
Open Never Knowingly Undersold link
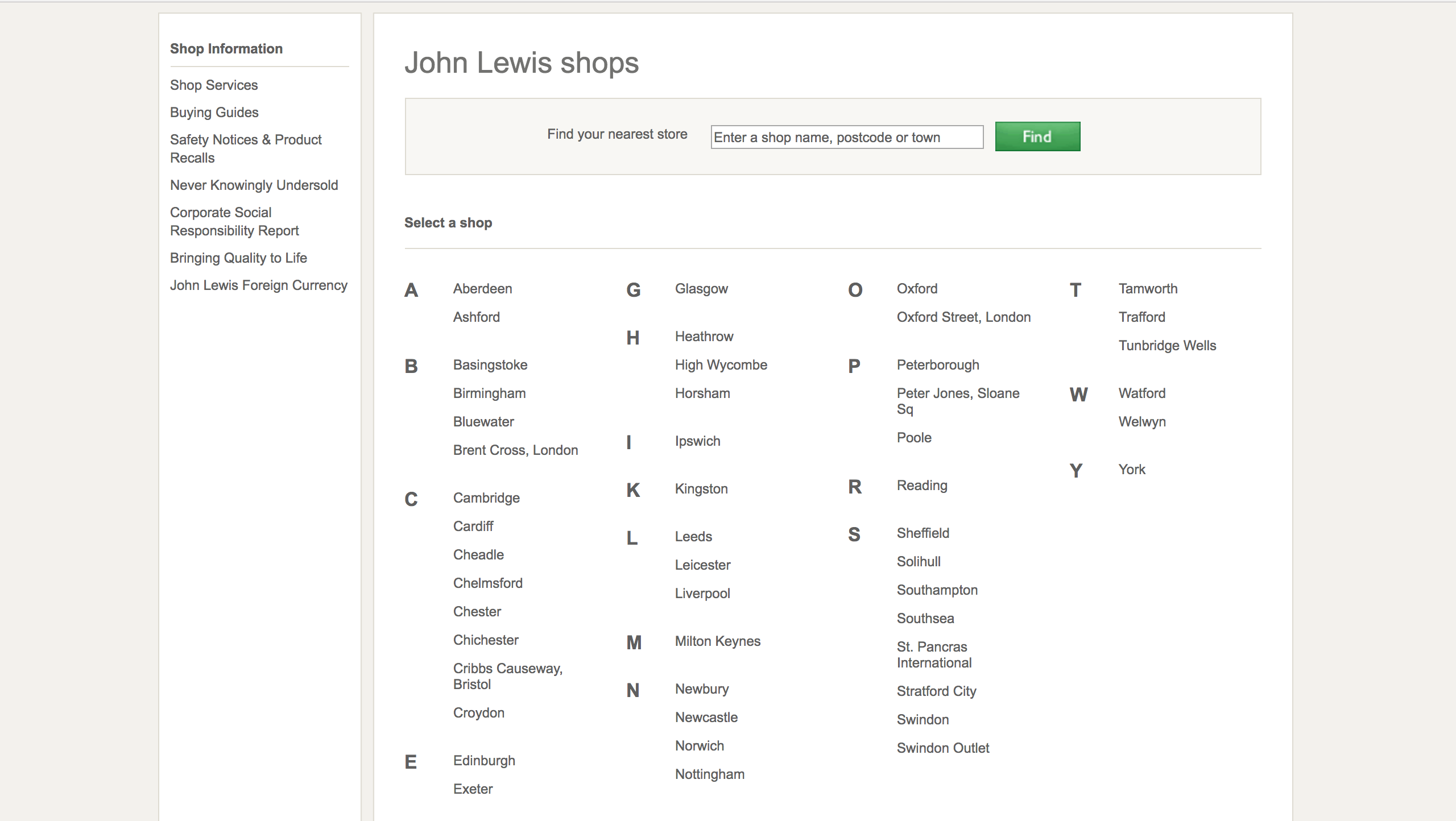click(254, 185)
